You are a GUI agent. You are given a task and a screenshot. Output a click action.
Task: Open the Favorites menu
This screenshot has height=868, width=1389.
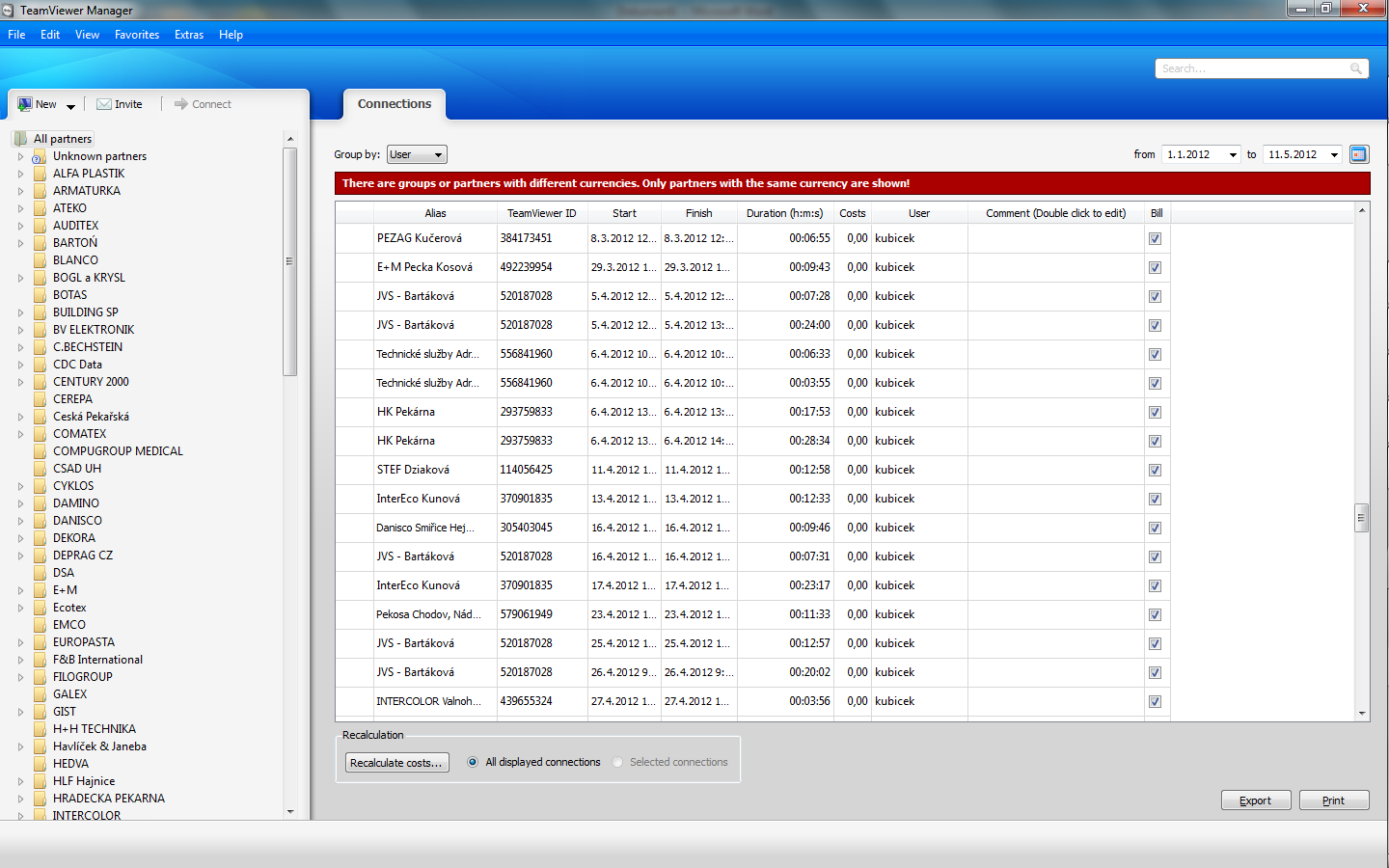(x=137, y=35)
